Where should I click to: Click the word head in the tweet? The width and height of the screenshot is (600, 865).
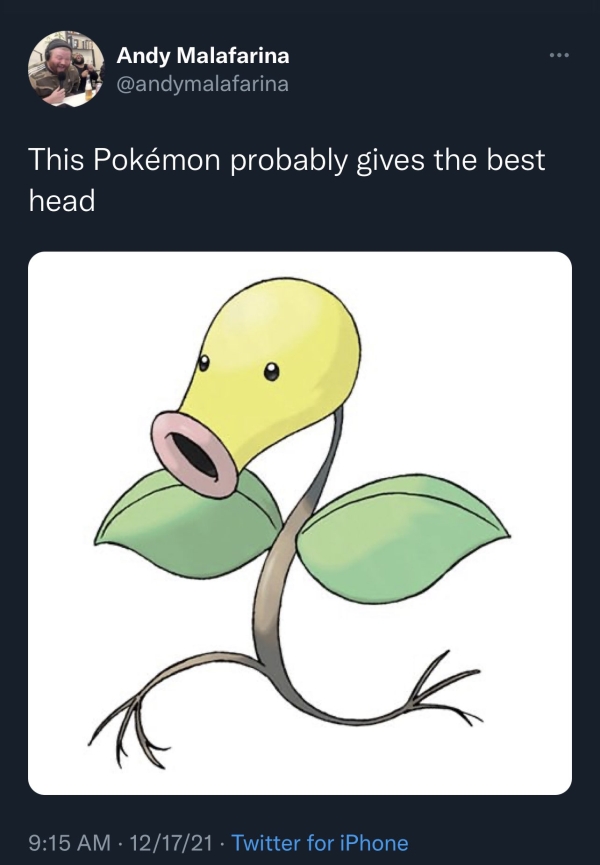pos(61,201)
